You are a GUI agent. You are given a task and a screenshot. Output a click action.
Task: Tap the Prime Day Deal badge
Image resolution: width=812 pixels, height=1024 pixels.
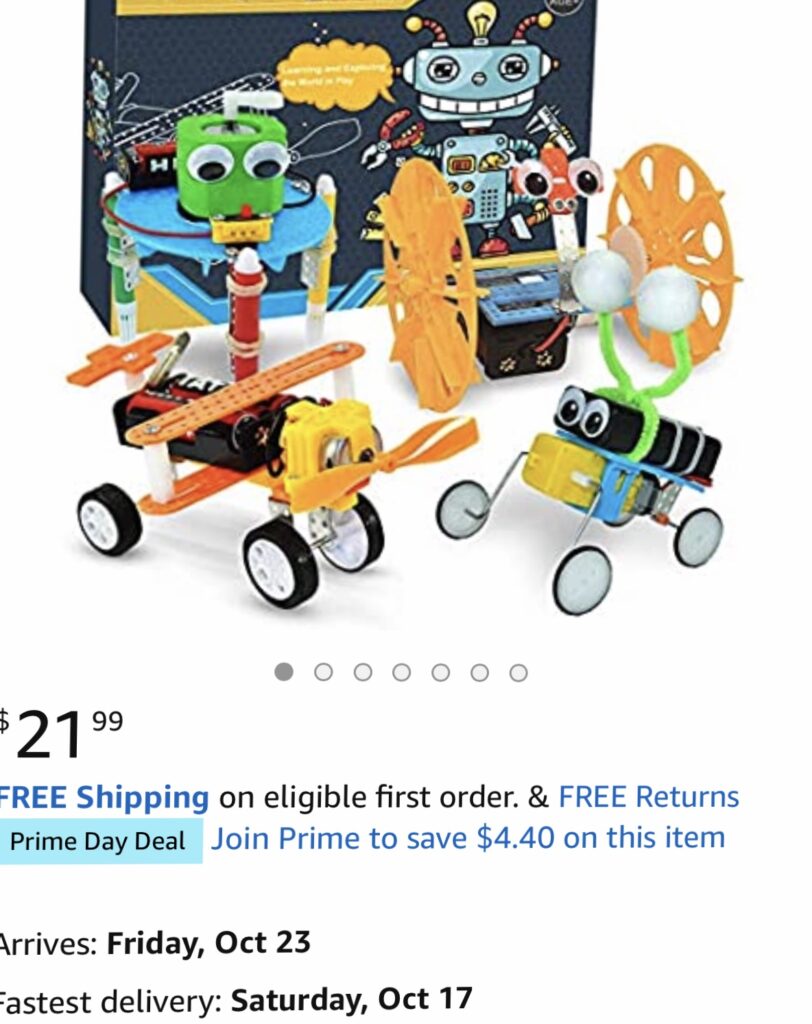99,841
